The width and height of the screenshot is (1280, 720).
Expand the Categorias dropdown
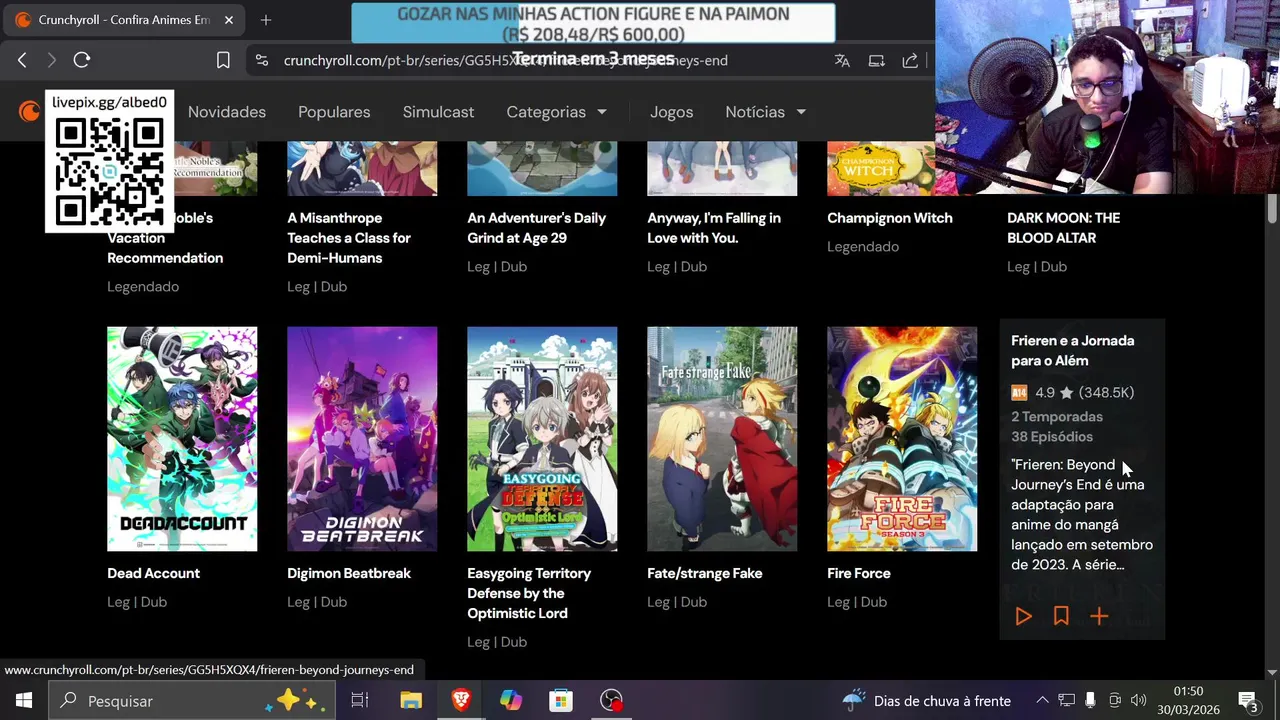[556, 112]
